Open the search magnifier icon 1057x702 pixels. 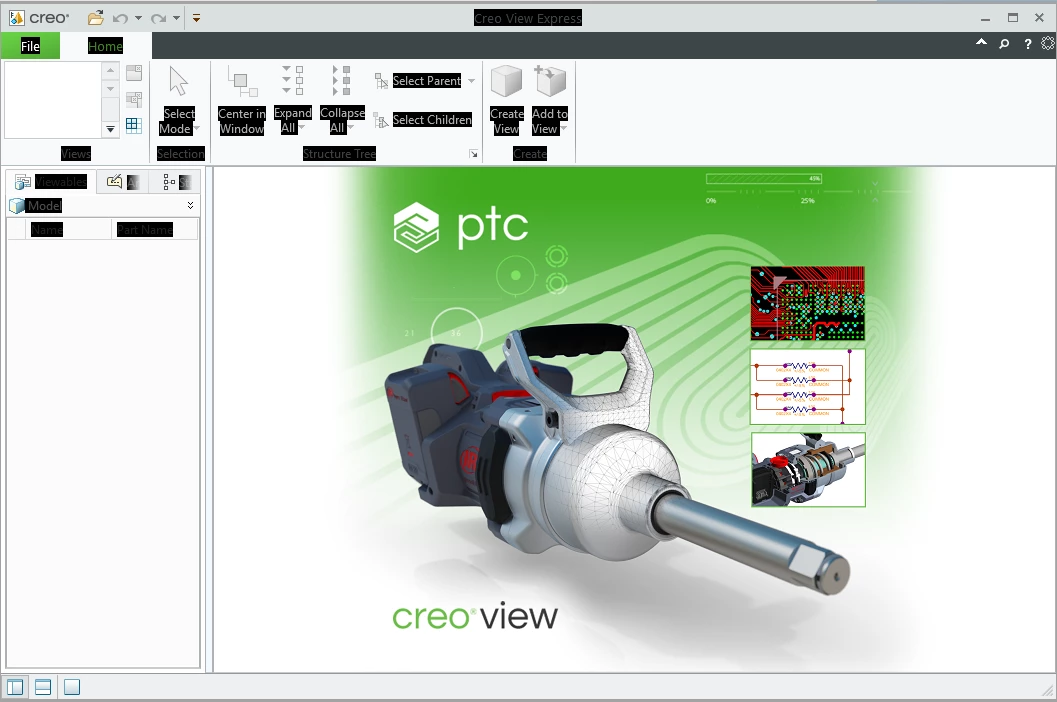pos(1004,44)
